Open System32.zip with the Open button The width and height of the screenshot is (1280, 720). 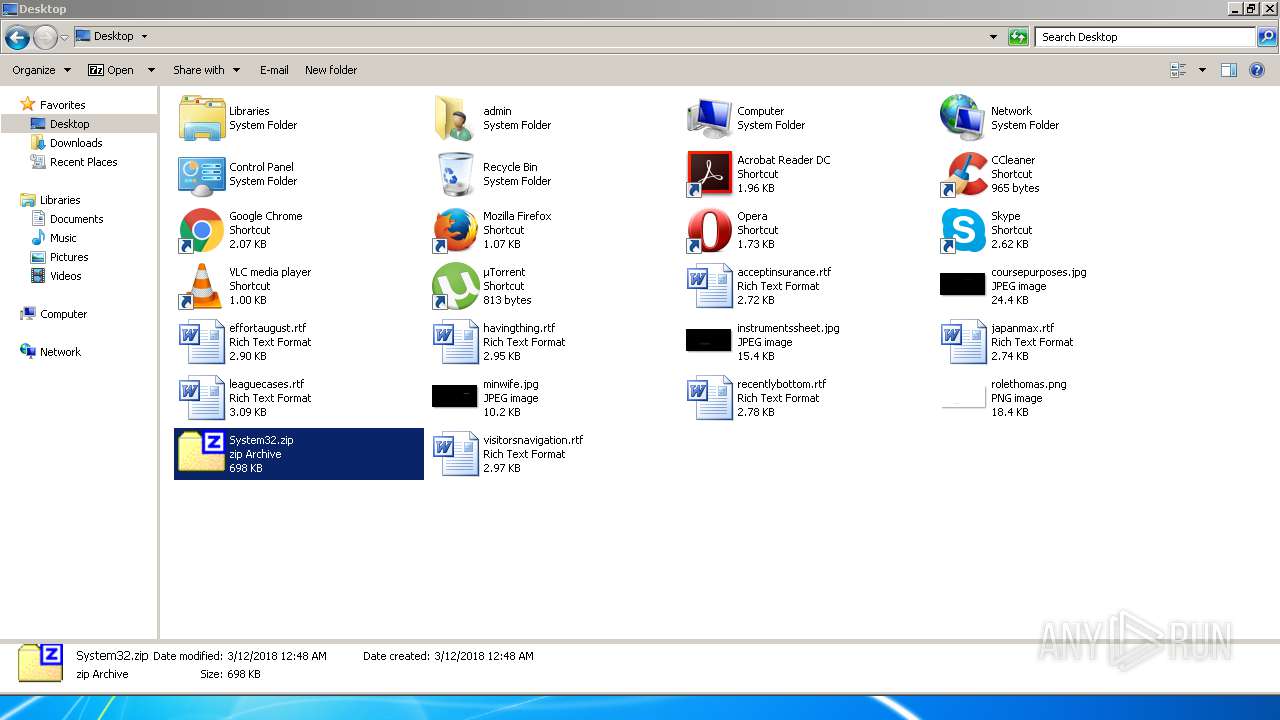pyautogui.click(x=112, y=70)
